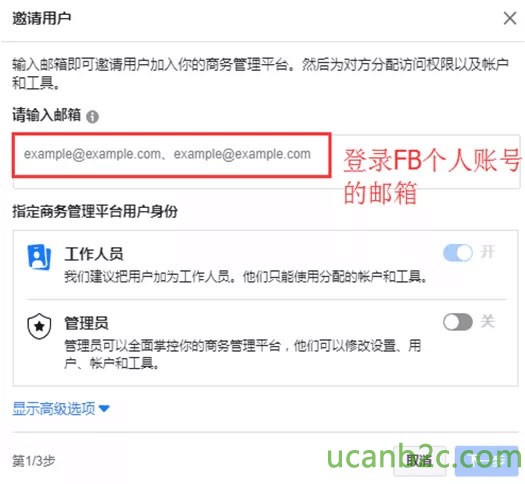Click the info icon beside 请输入邮箱
Viewport: 525px width, 484px height.
click(92, 117)
